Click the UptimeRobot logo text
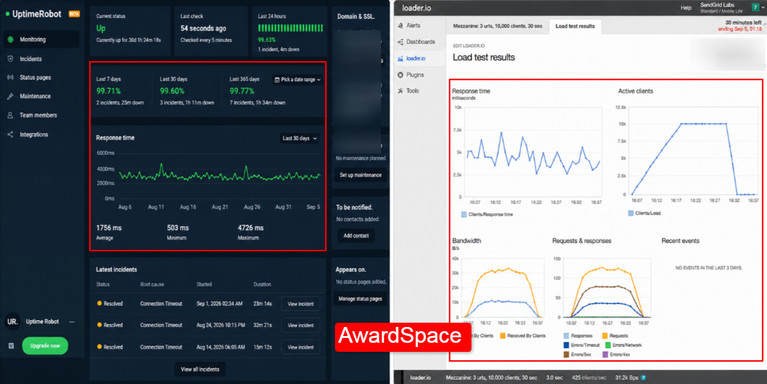Viewport: 767px width, 384px height. (37, 14)
